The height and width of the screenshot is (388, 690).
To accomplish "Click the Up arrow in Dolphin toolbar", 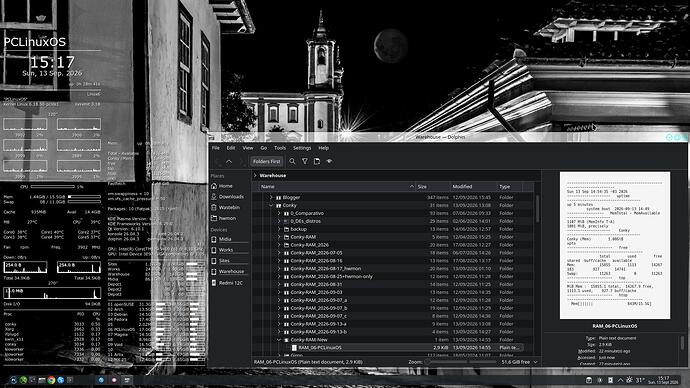I will 229,162.
